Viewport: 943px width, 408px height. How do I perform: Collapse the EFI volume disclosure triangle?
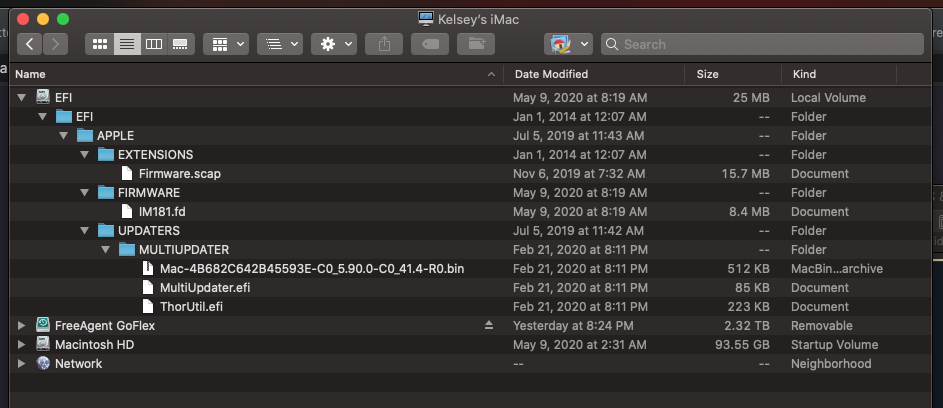pos(22,97)
